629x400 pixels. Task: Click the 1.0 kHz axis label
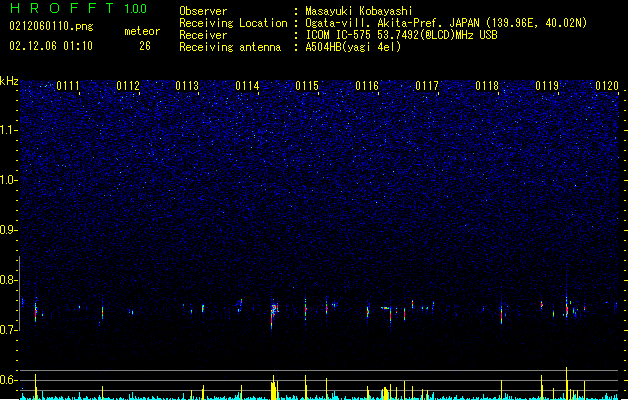[x=8, y=180]
